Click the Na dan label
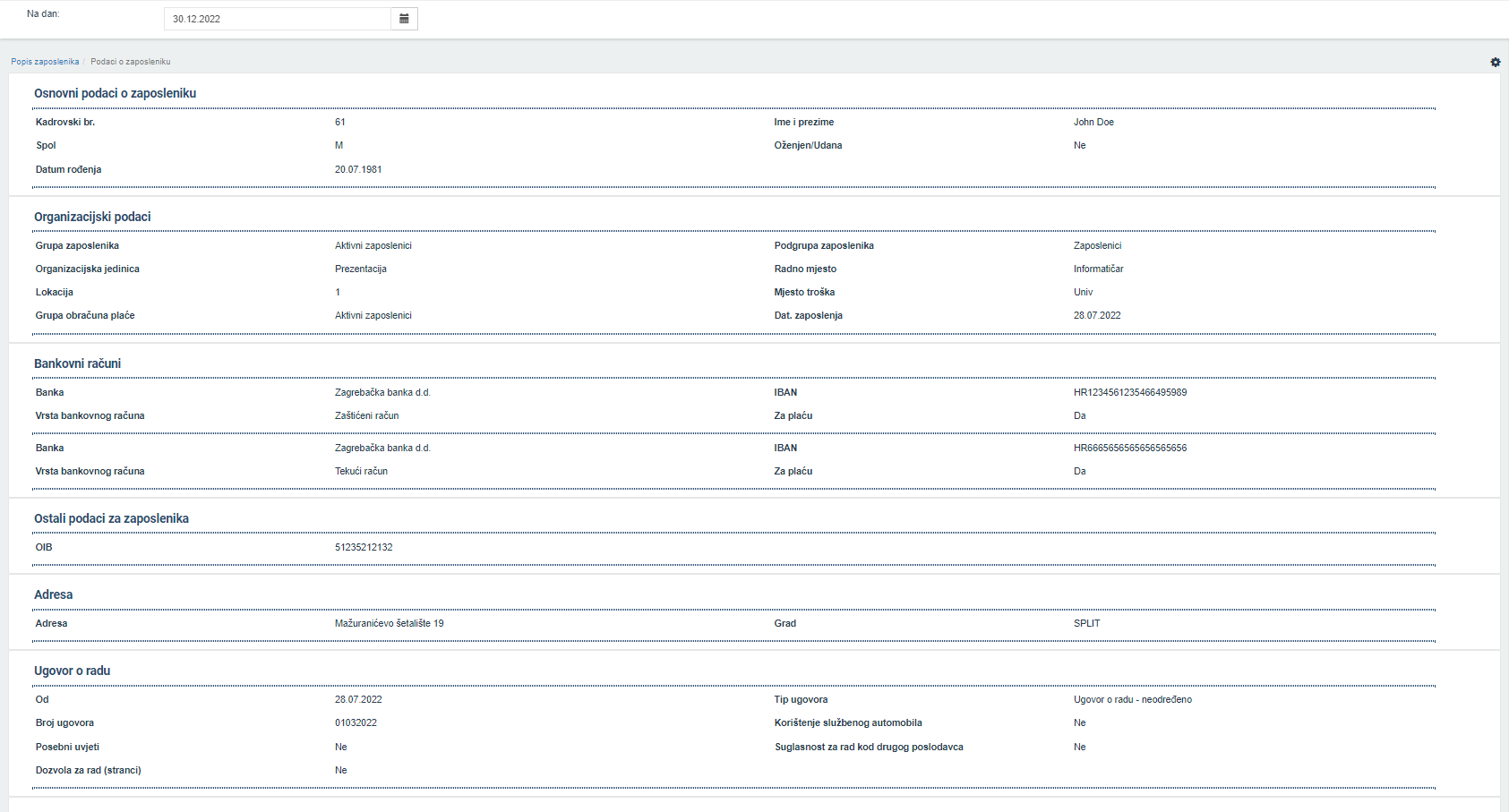The width and height of the screenshot is (1509, 812). coord(43,14)
